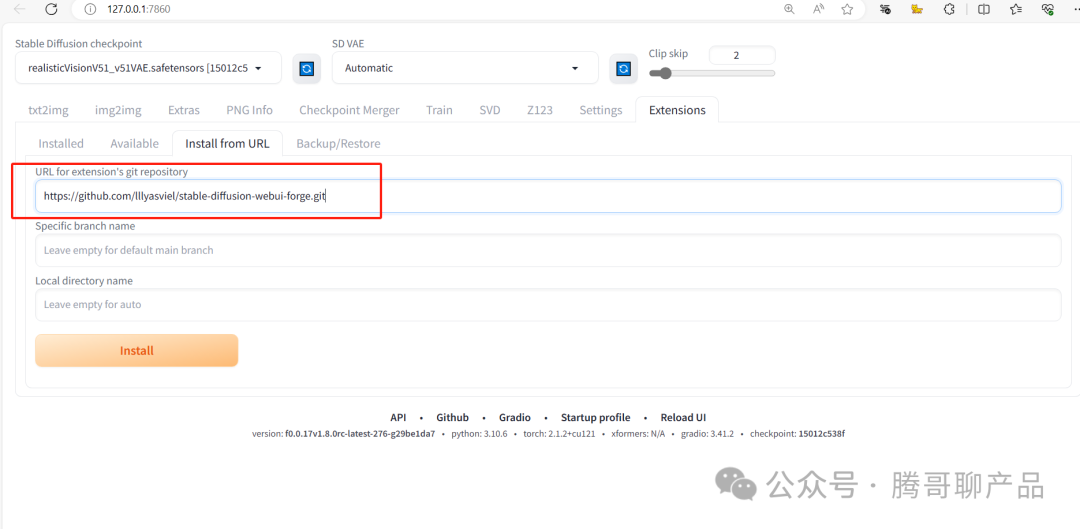Open the browser zoom magnifier icon
This screenshot has height=529, width=1080.
[x=789, y=9]
